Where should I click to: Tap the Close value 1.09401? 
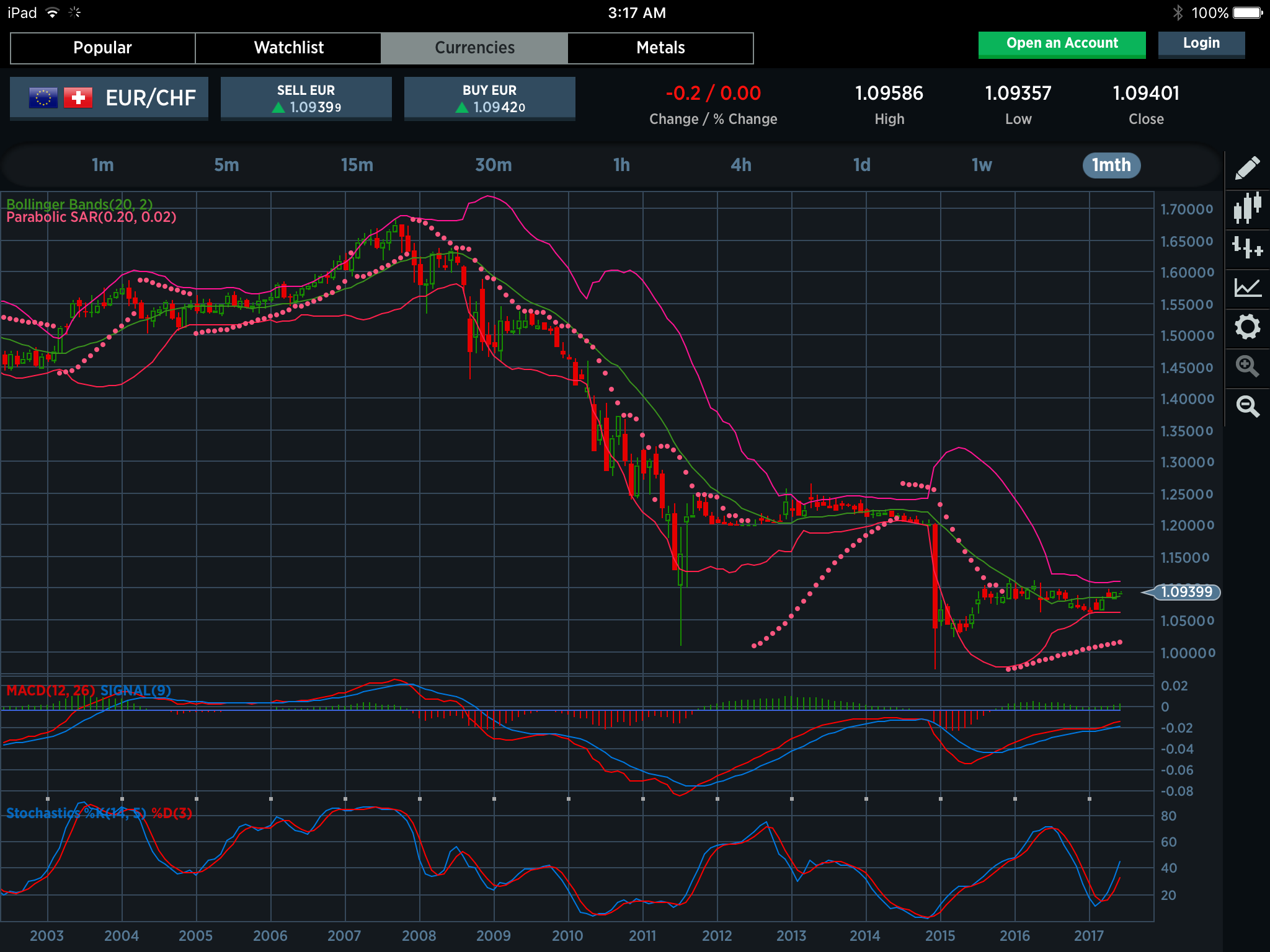[1146, 94]
